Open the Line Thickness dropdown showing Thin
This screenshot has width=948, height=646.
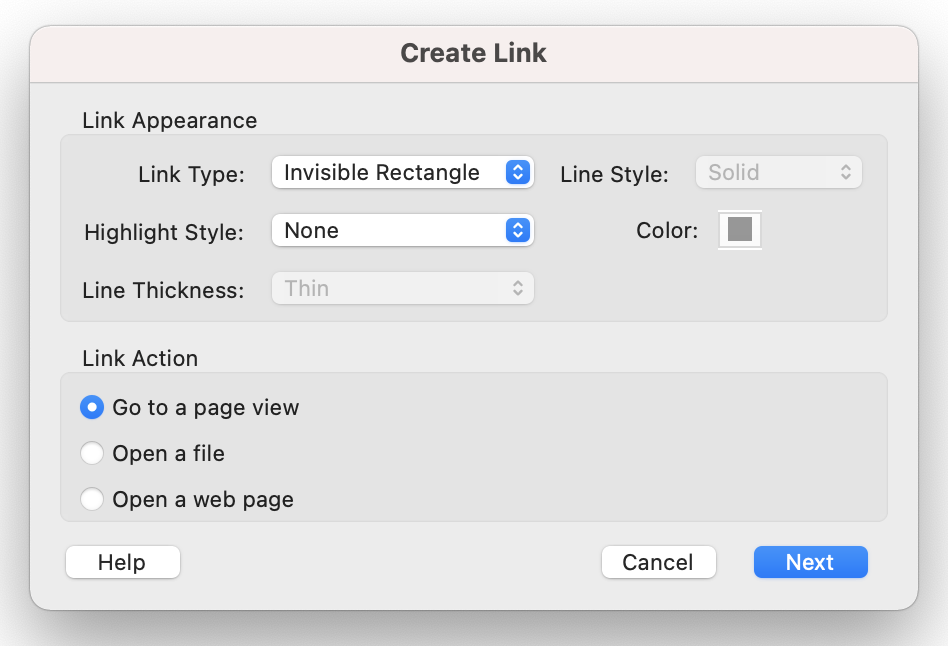point(390,288)
